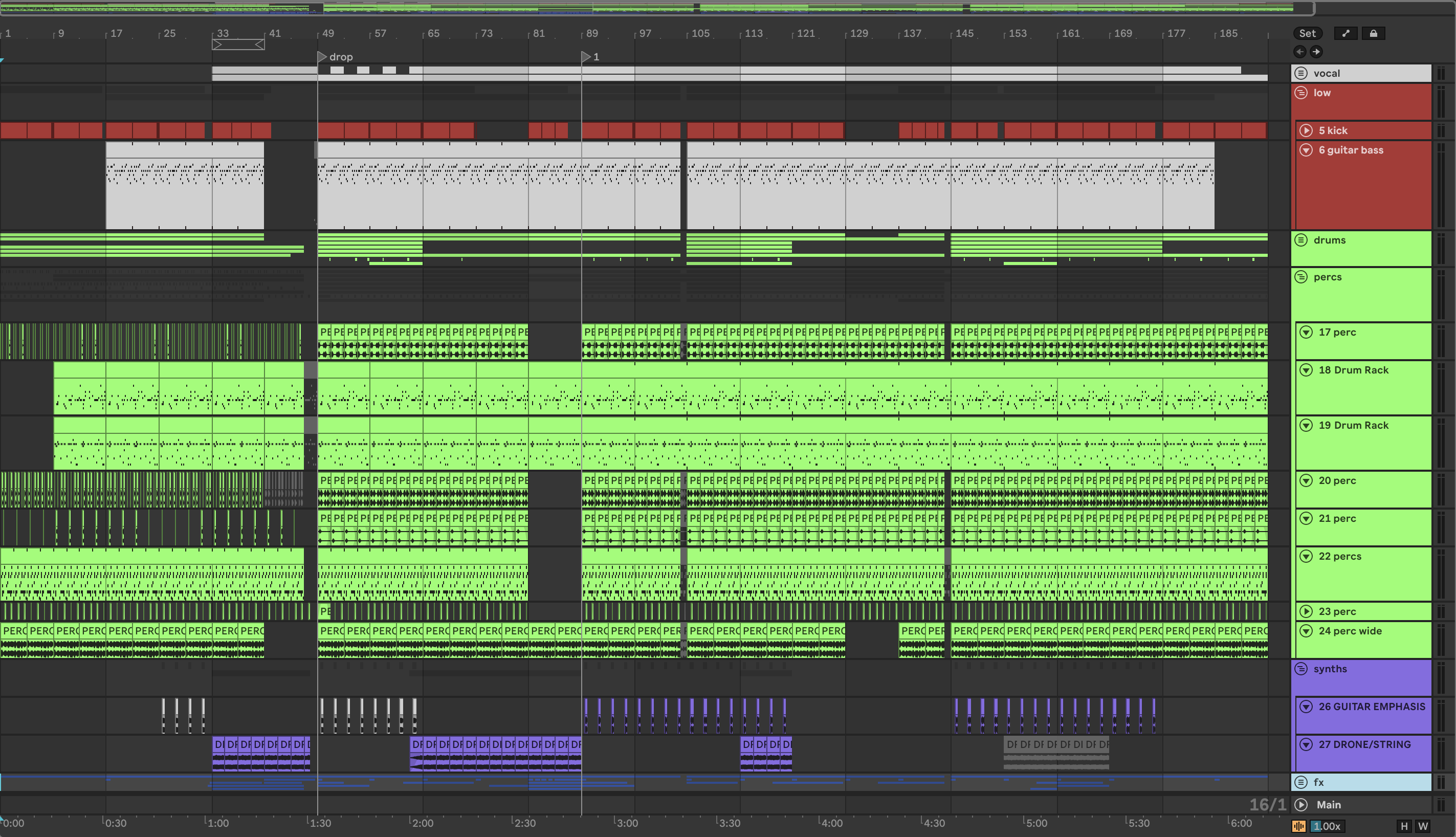Unfold the vocal group track

tap(1301, 73)
